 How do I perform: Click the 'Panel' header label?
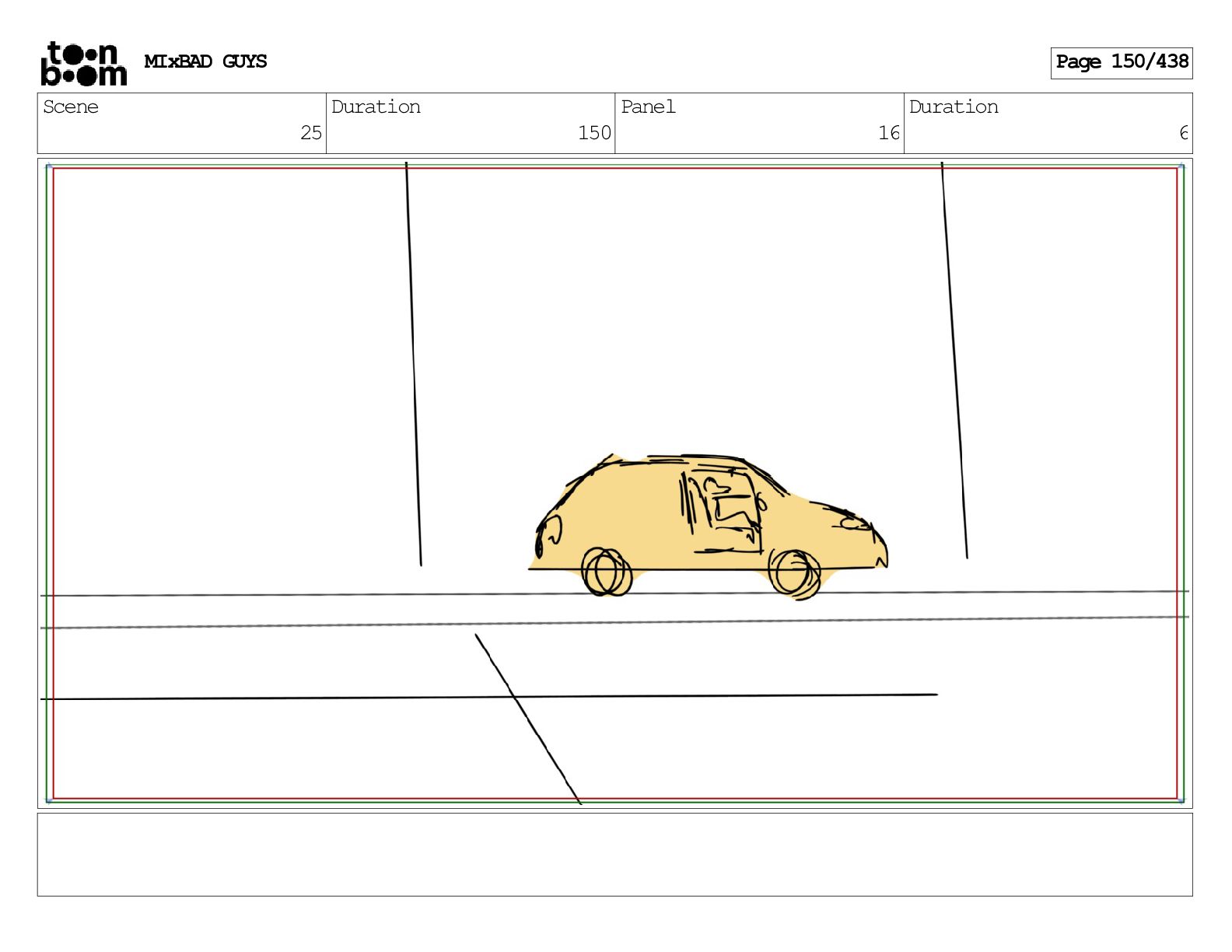(648, 107)
